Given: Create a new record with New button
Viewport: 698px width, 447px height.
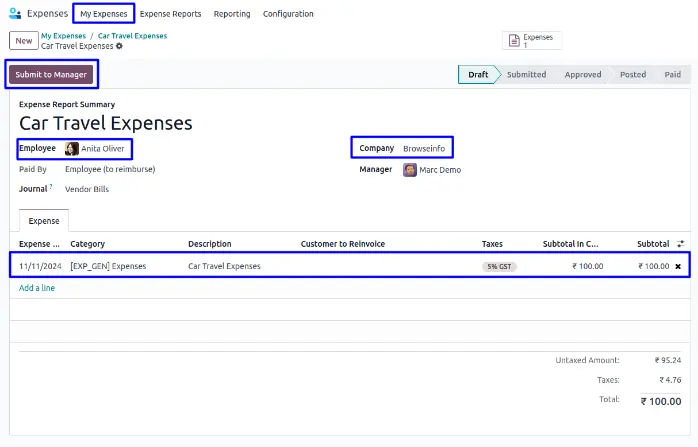Looking at the screenshot, I should (23, 40).
